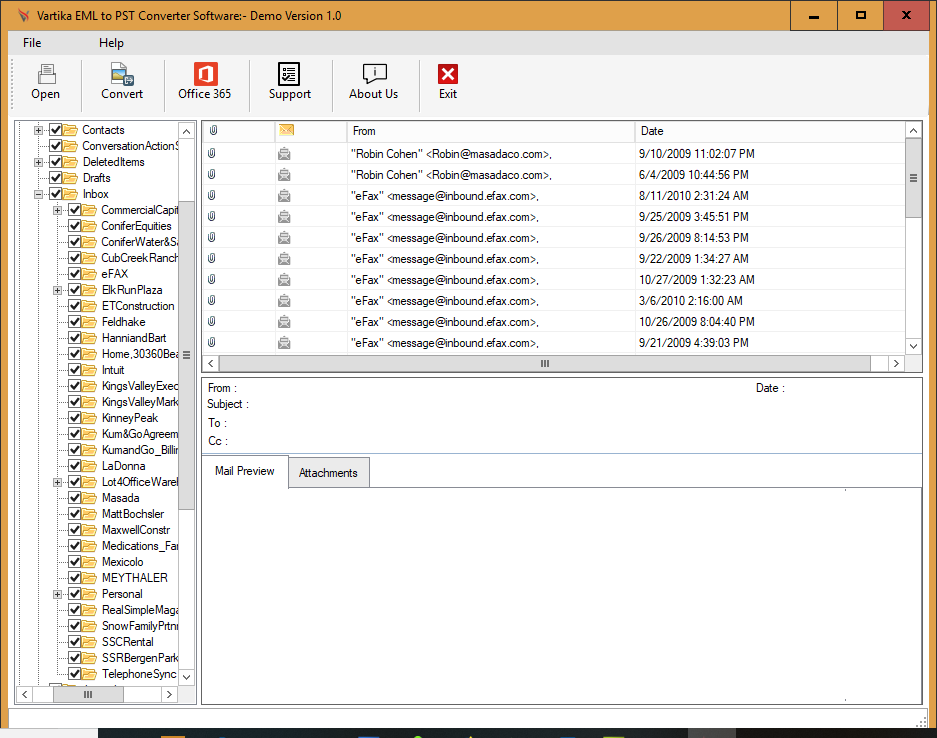Image resolution: width=937 pixels, height=738 pixels.
Task: Click attachment clip of 9/22/2009 eFax message
Action: coord(212,258)
